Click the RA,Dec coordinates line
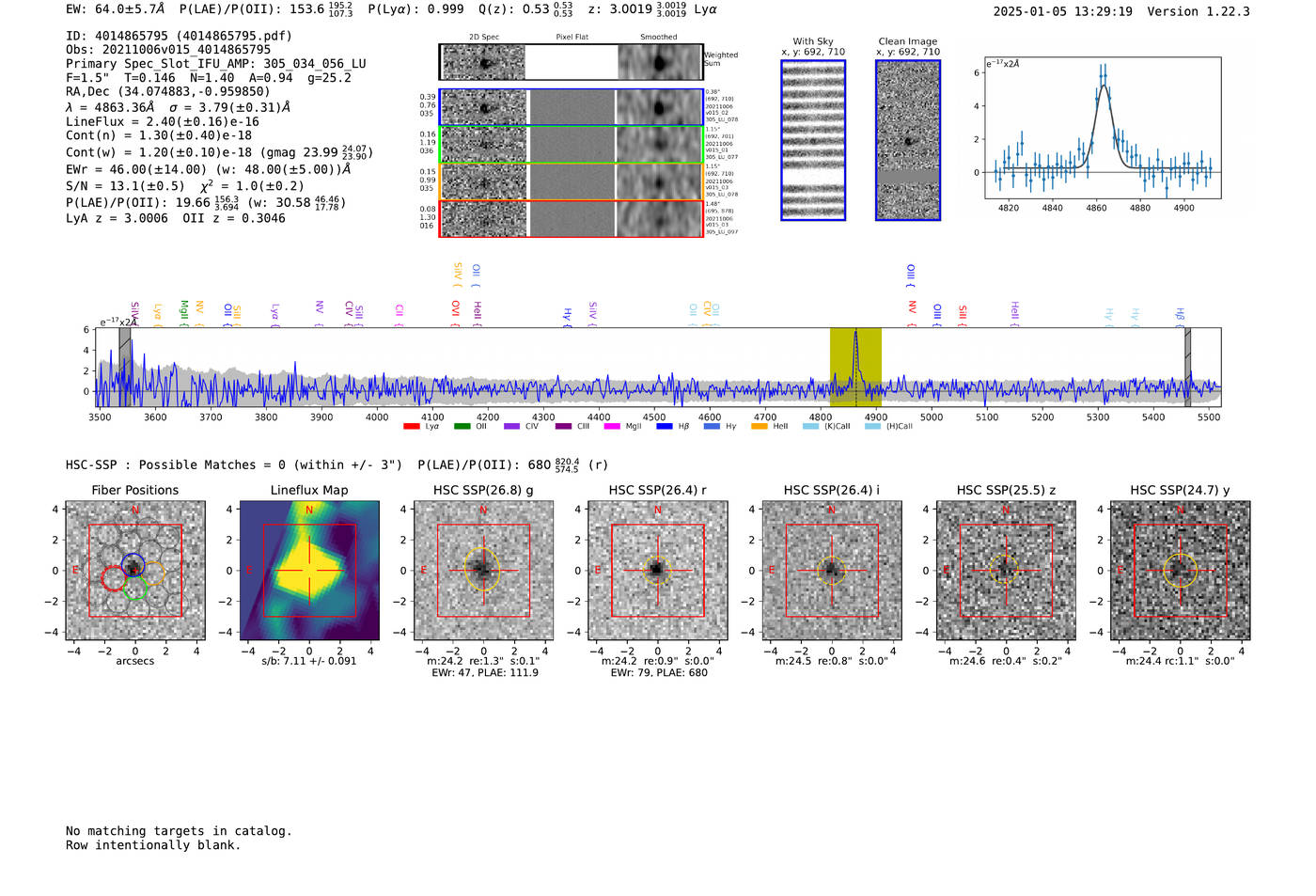 (x=168, y=91)
